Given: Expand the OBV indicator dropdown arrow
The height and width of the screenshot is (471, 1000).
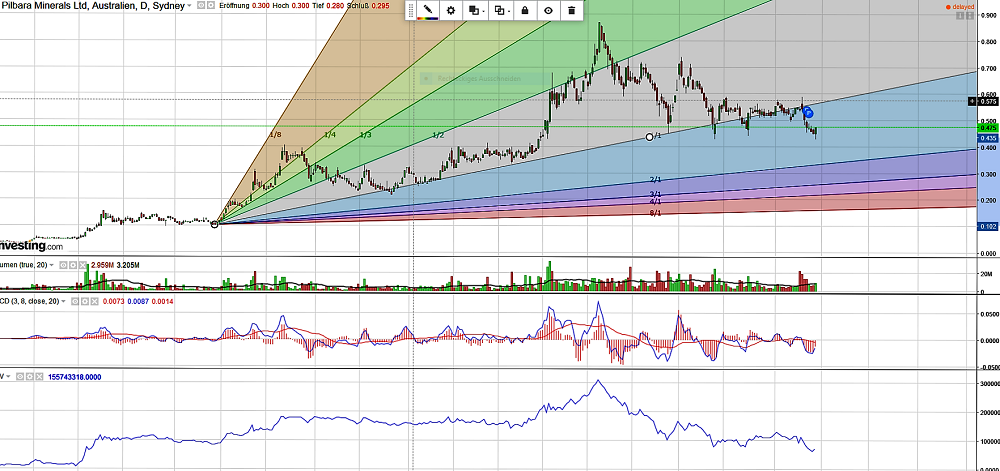Looking at the screenshot, I should (x=8, y=377).
